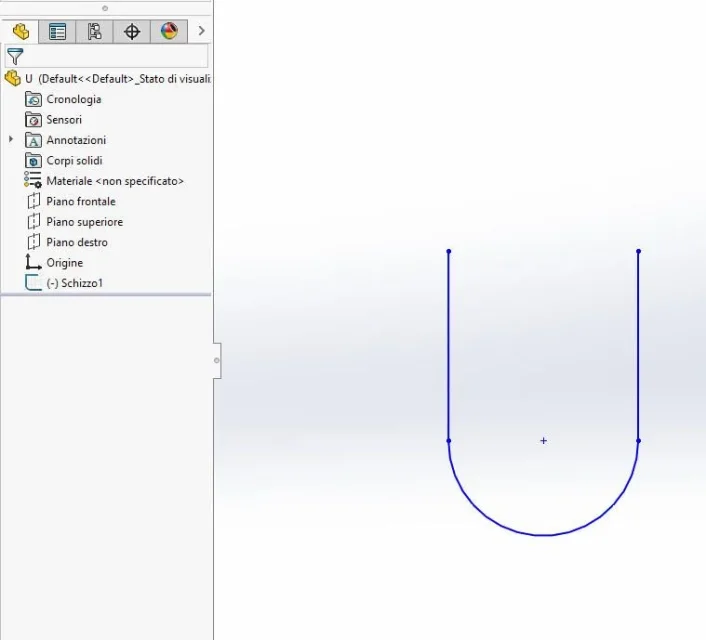This screenshot has height=640, width=706.
Task: Select the Cronologia tree item
Action: click(x=74, y=99)
